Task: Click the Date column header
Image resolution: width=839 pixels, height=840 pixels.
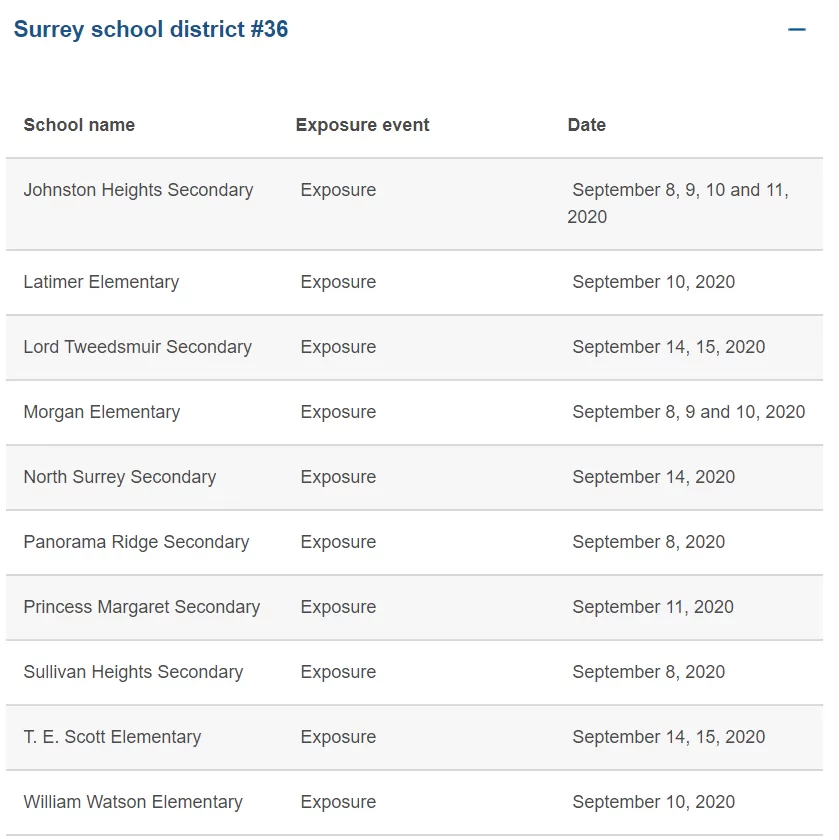Action: coord(587,125)
